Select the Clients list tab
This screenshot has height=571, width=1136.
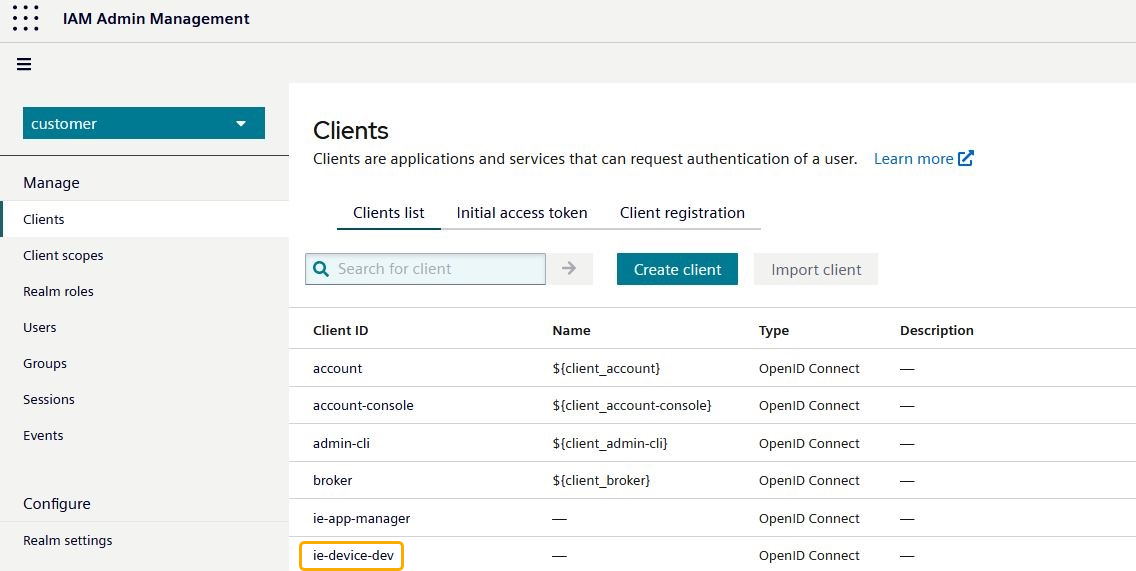389,213
